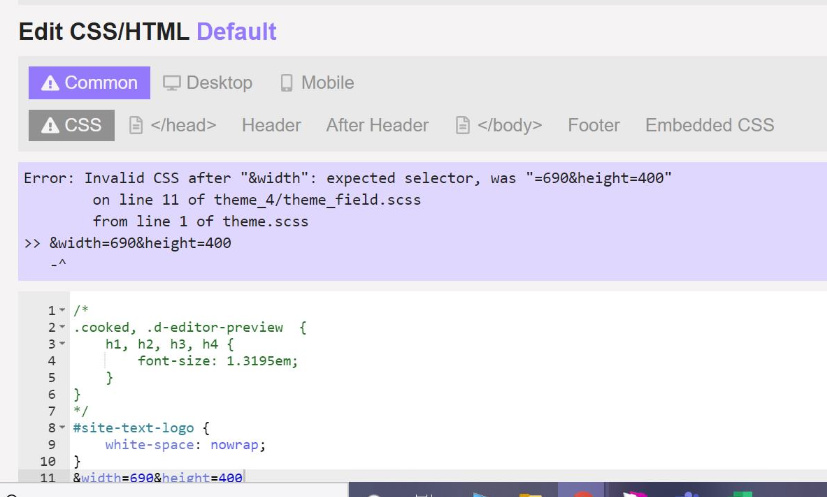Click the "Edit CSS/HTML" heading text
827x497 pixels.
pyautogui.click(x=104, y=32)
